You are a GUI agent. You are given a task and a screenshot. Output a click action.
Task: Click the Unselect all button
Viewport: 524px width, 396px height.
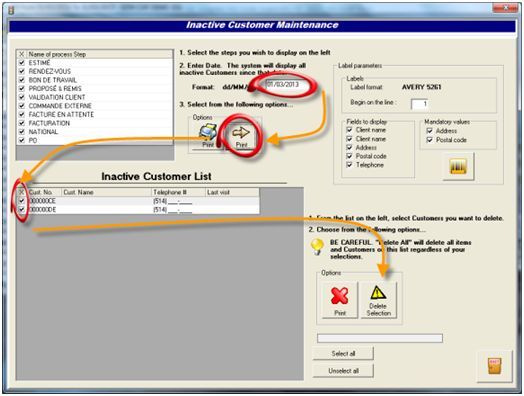(x=343, y=371)
